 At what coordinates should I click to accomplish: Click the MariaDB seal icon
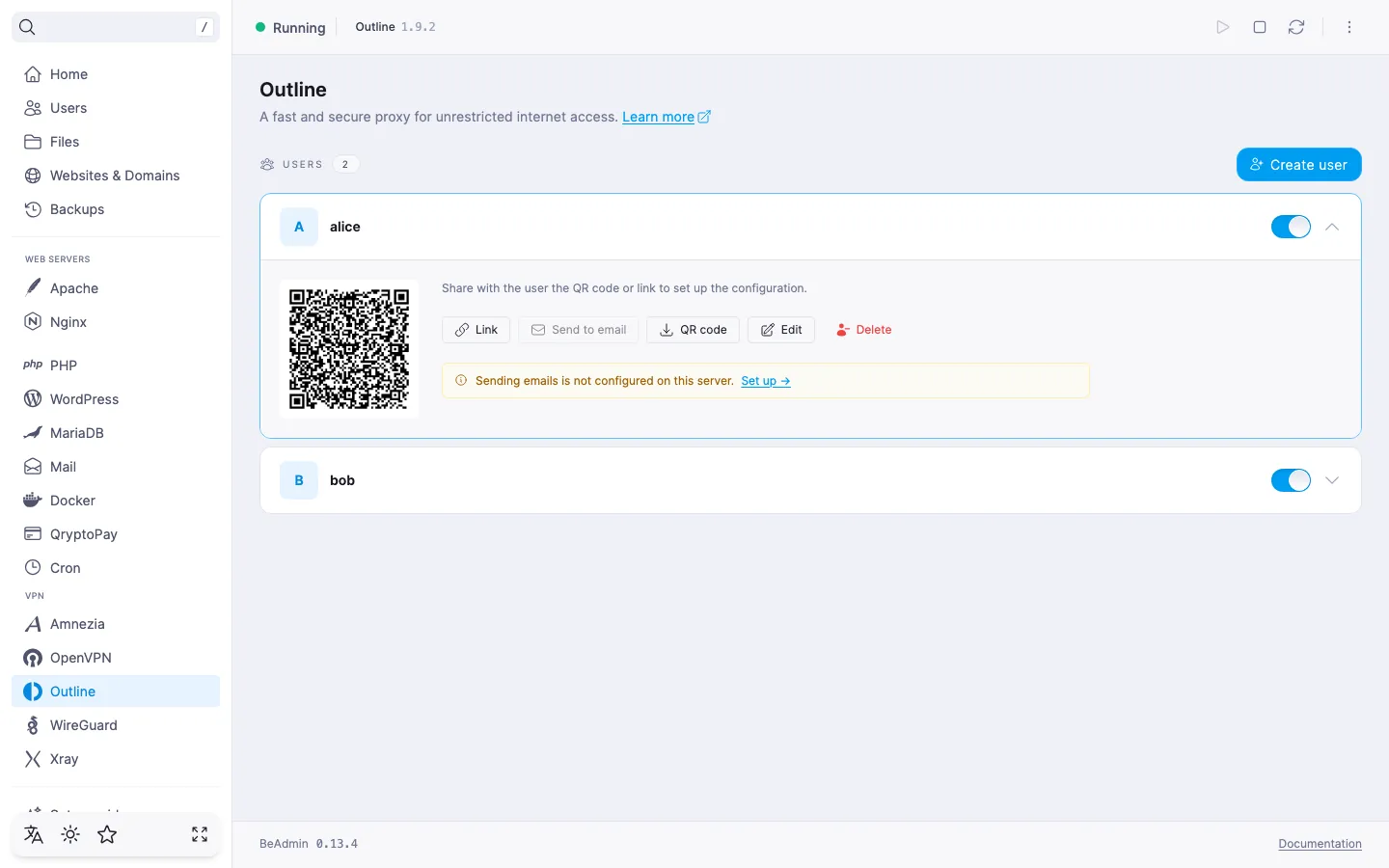coord(33,433)
